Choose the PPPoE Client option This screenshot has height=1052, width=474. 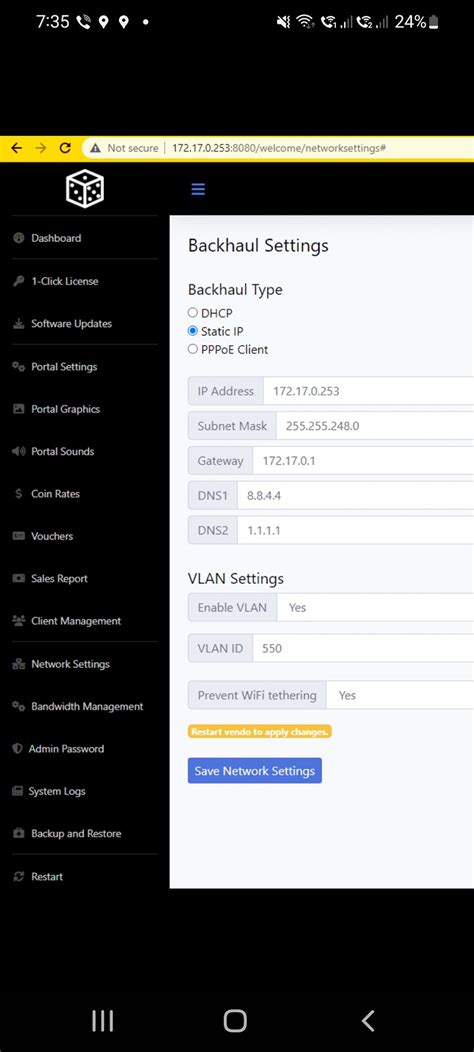tap(193, 349)
